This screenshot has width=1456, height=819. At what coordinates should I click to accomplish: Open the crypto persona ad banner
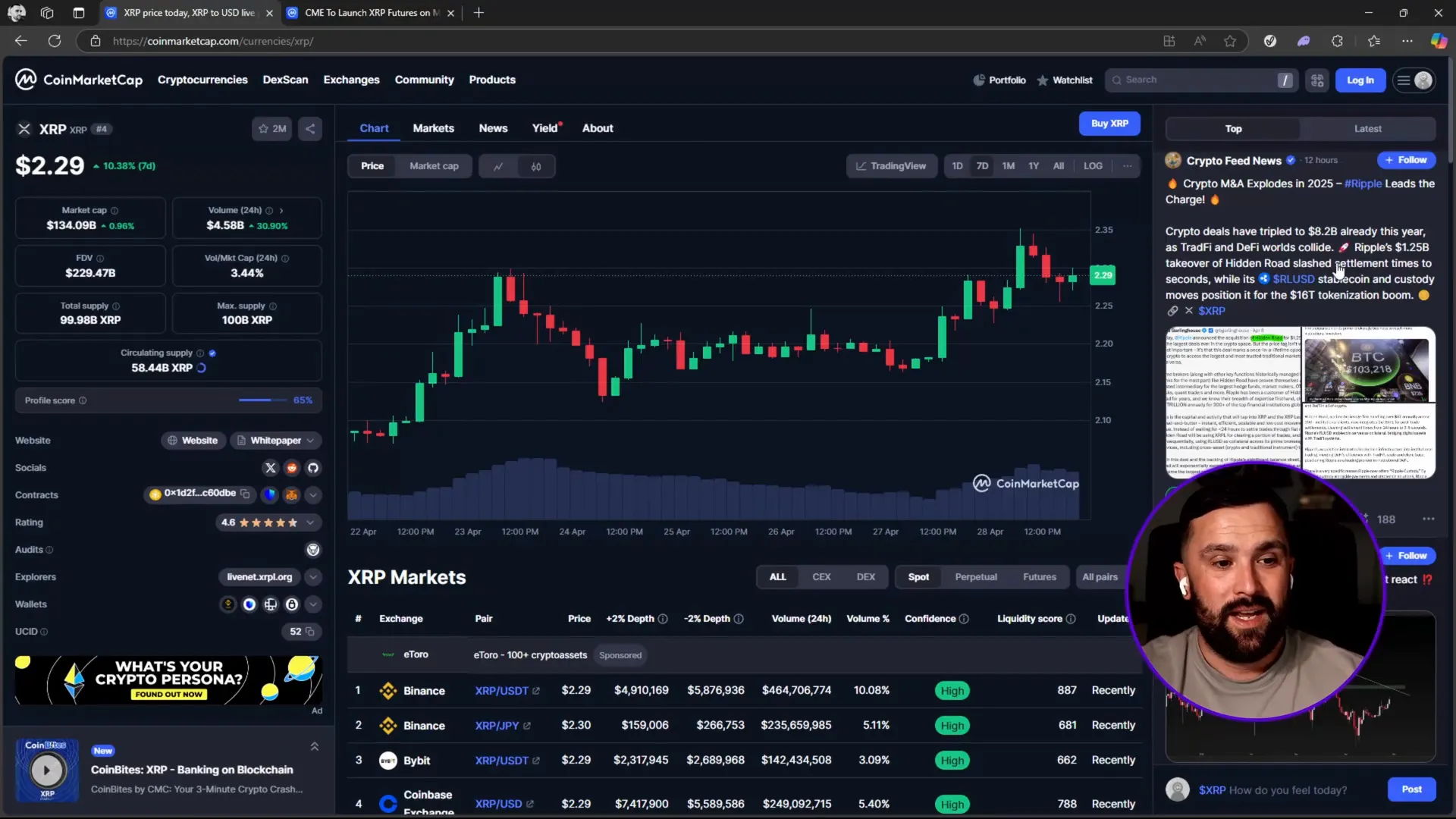(168, 680)
